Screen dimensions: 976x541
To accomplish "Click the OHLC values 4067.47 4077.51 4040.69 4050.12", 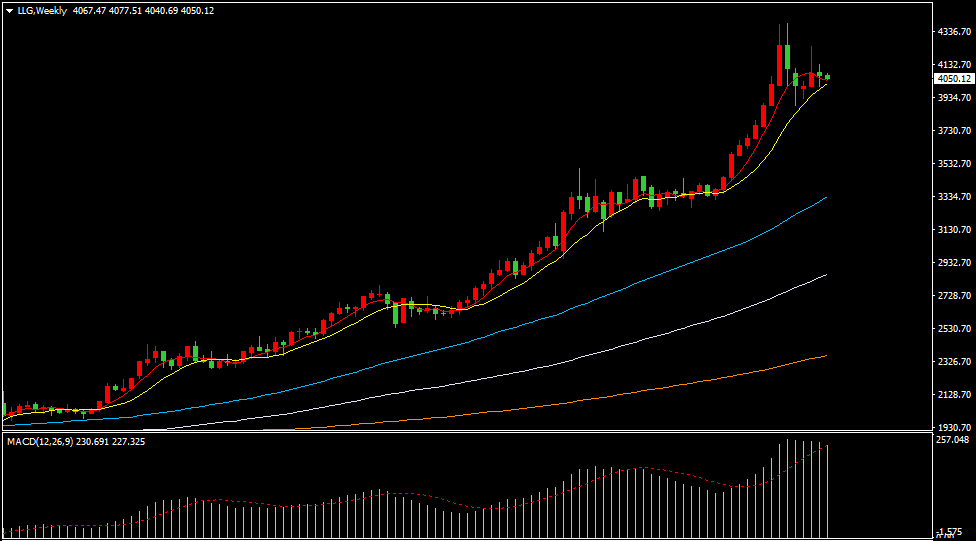I will tap(143, 11).
